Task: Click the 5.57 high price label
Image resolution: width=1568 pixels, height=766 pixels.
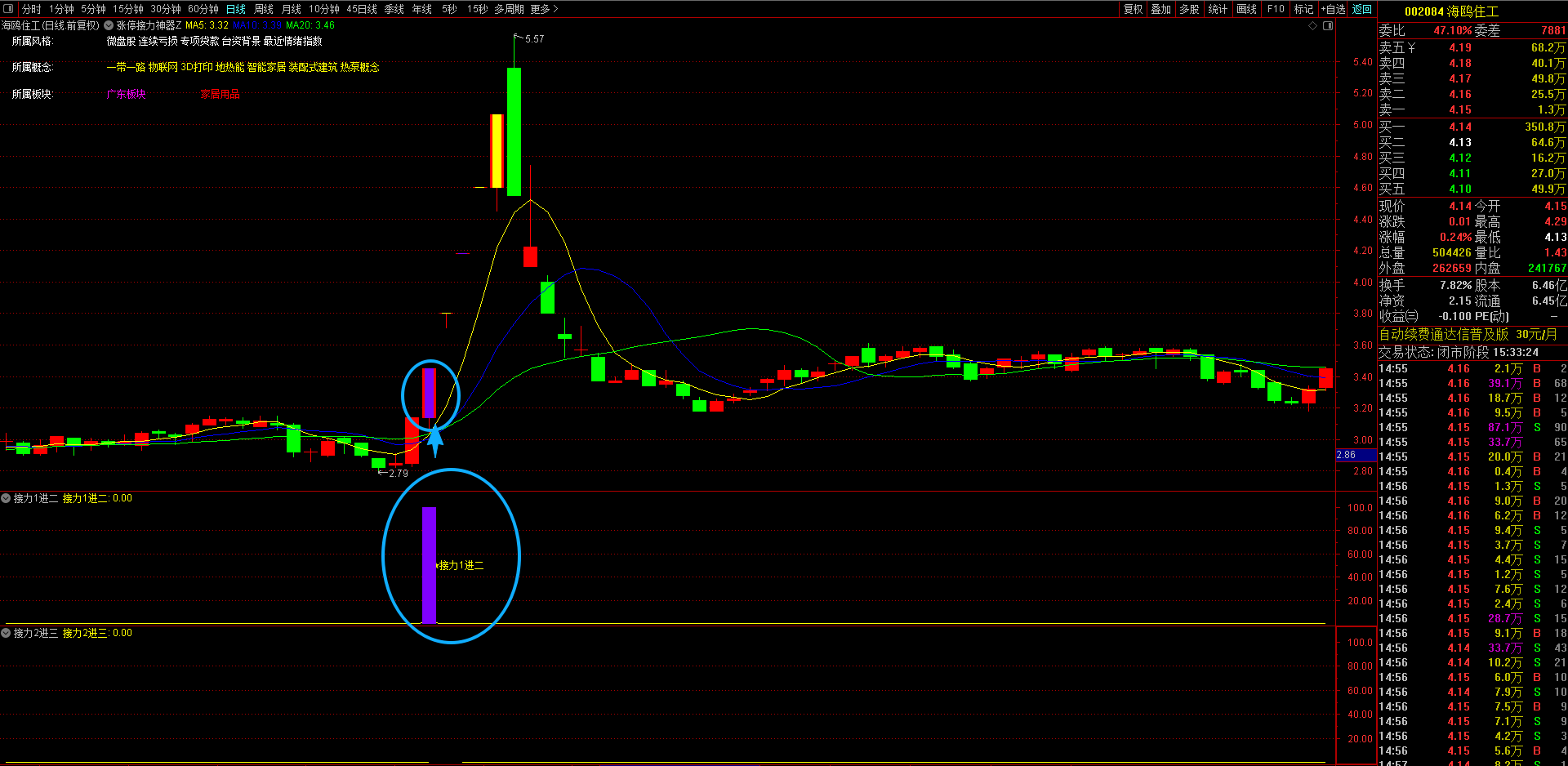Action: point(535,39)
